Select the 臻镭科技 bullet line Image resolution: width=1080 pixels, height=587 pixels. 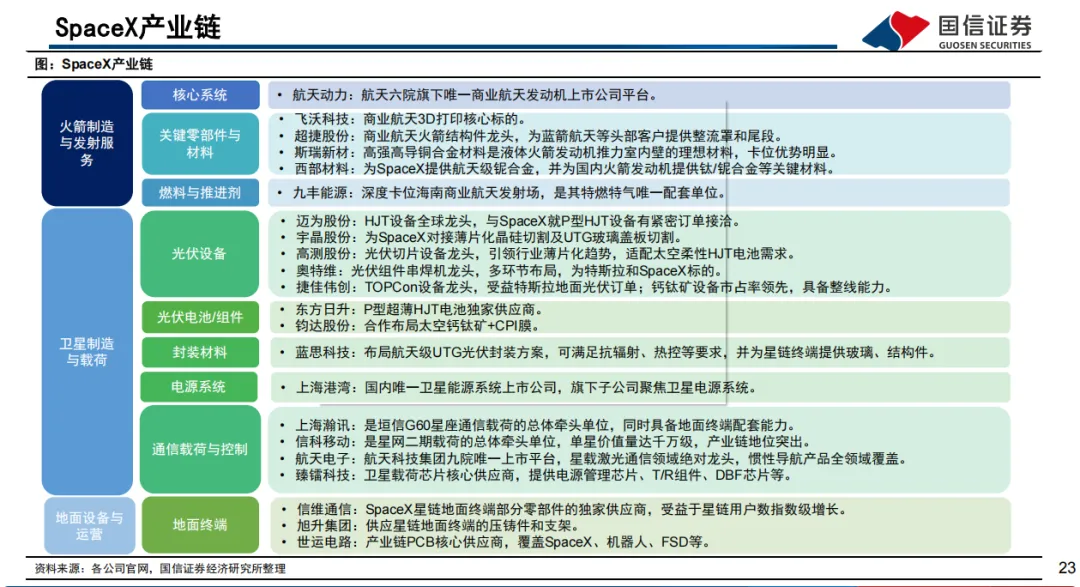tap(536, 475)
